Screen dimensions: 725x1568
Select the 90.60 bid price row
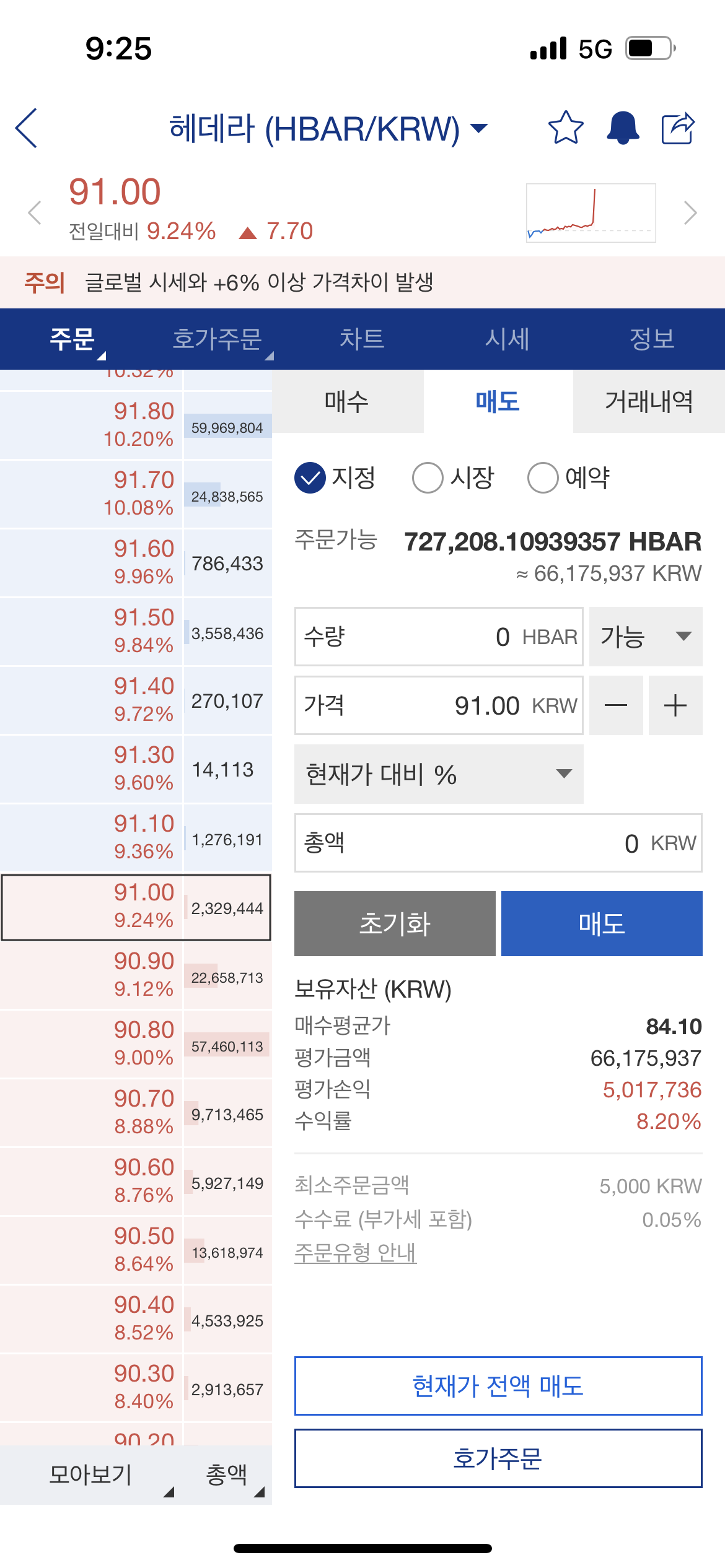click(136, 1182)
